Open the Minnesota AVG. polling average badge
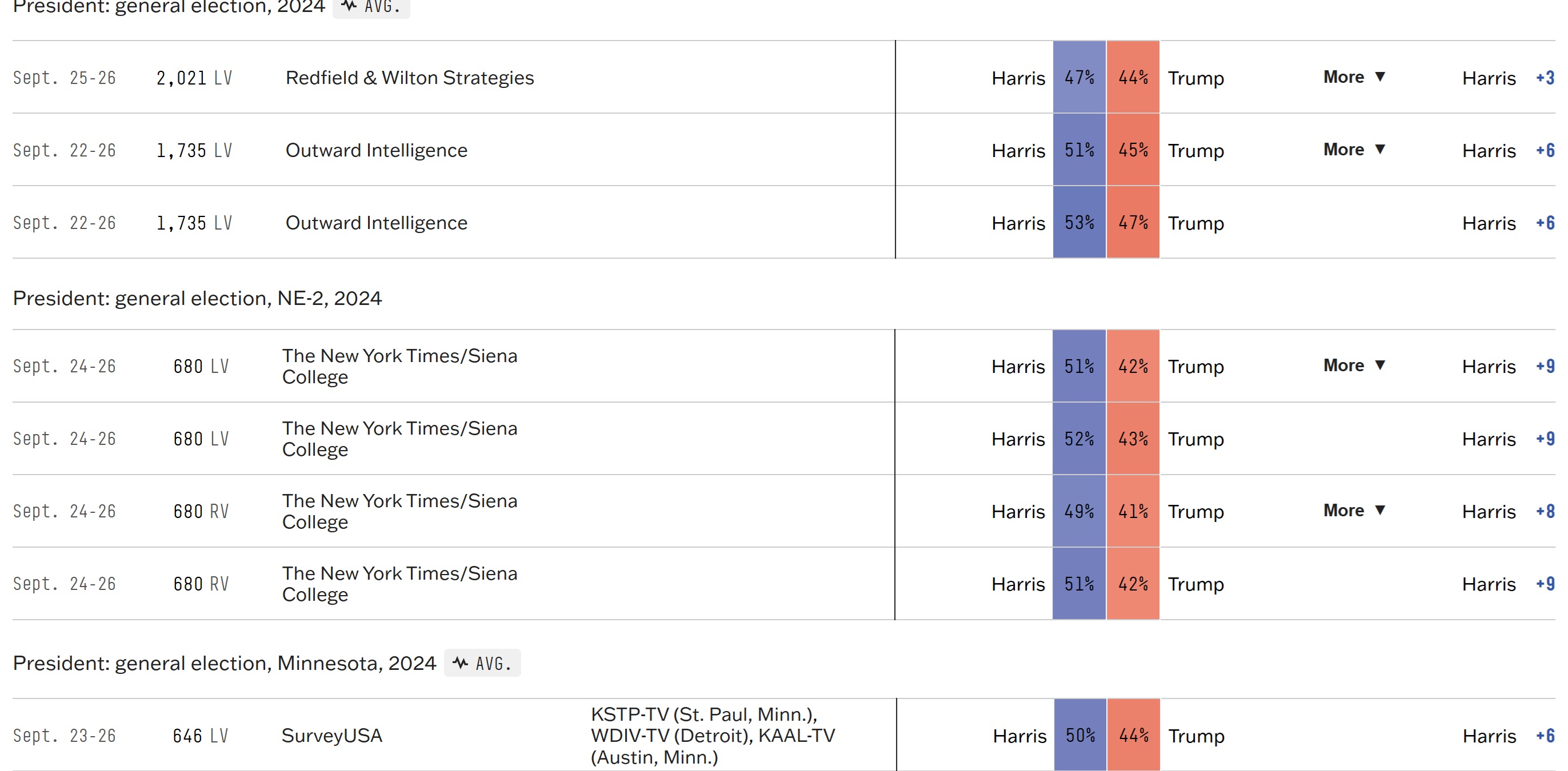Viewport: 1568px width, 771px height. pos(482,662)
